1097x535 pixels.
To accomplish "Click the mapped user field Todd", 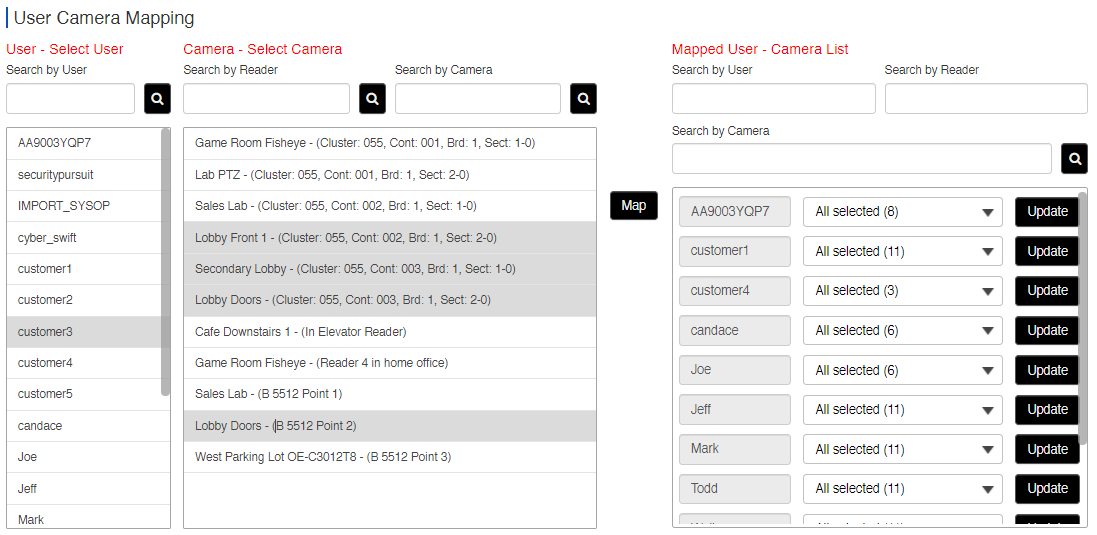I will click(735, 488).
